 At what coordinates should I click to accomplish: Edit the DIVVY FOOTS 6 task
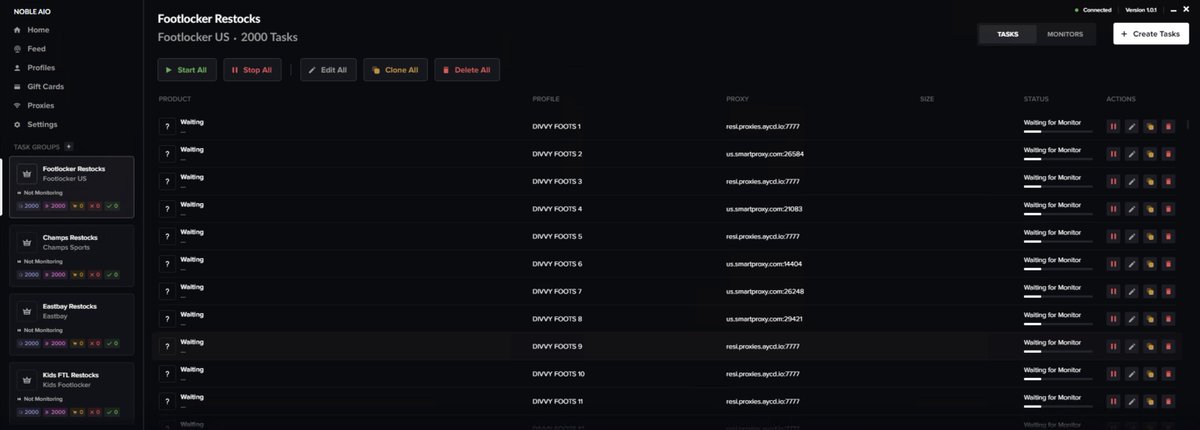point(1131,264)
